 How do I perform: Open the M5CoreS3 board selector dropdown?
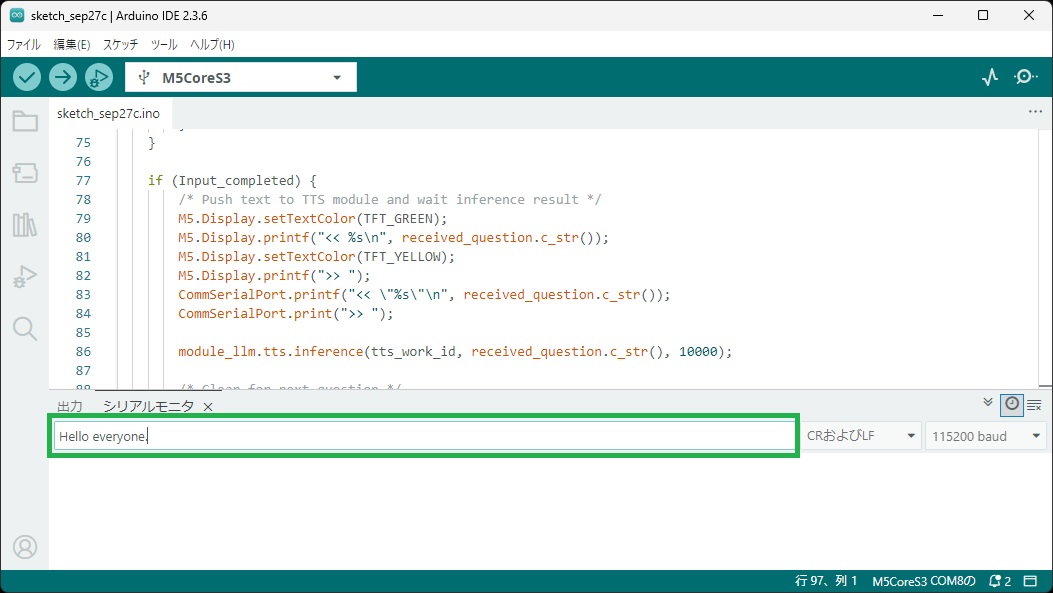[241, 77]
